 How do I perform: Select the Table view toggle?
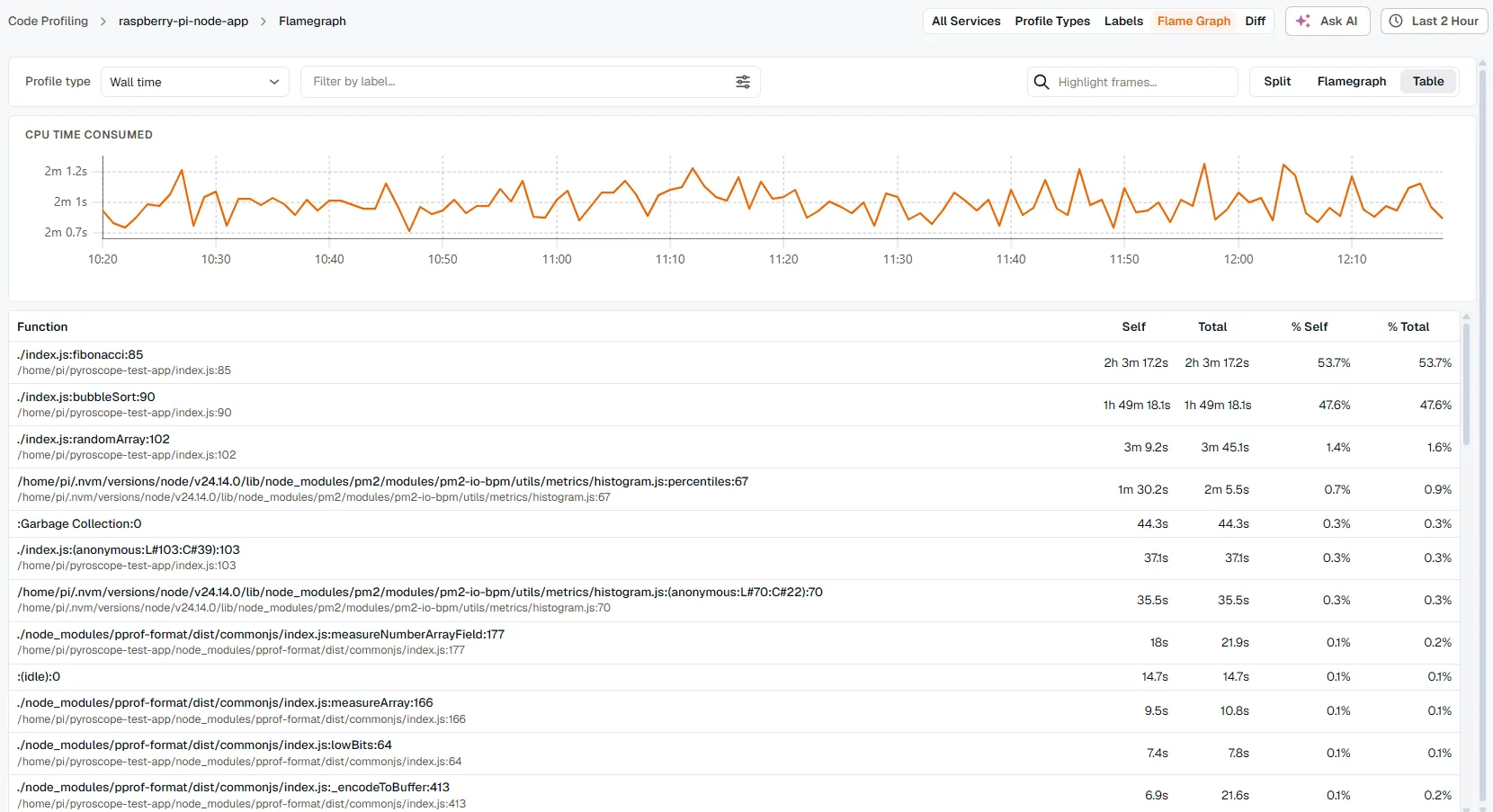tap(1428, 81)
